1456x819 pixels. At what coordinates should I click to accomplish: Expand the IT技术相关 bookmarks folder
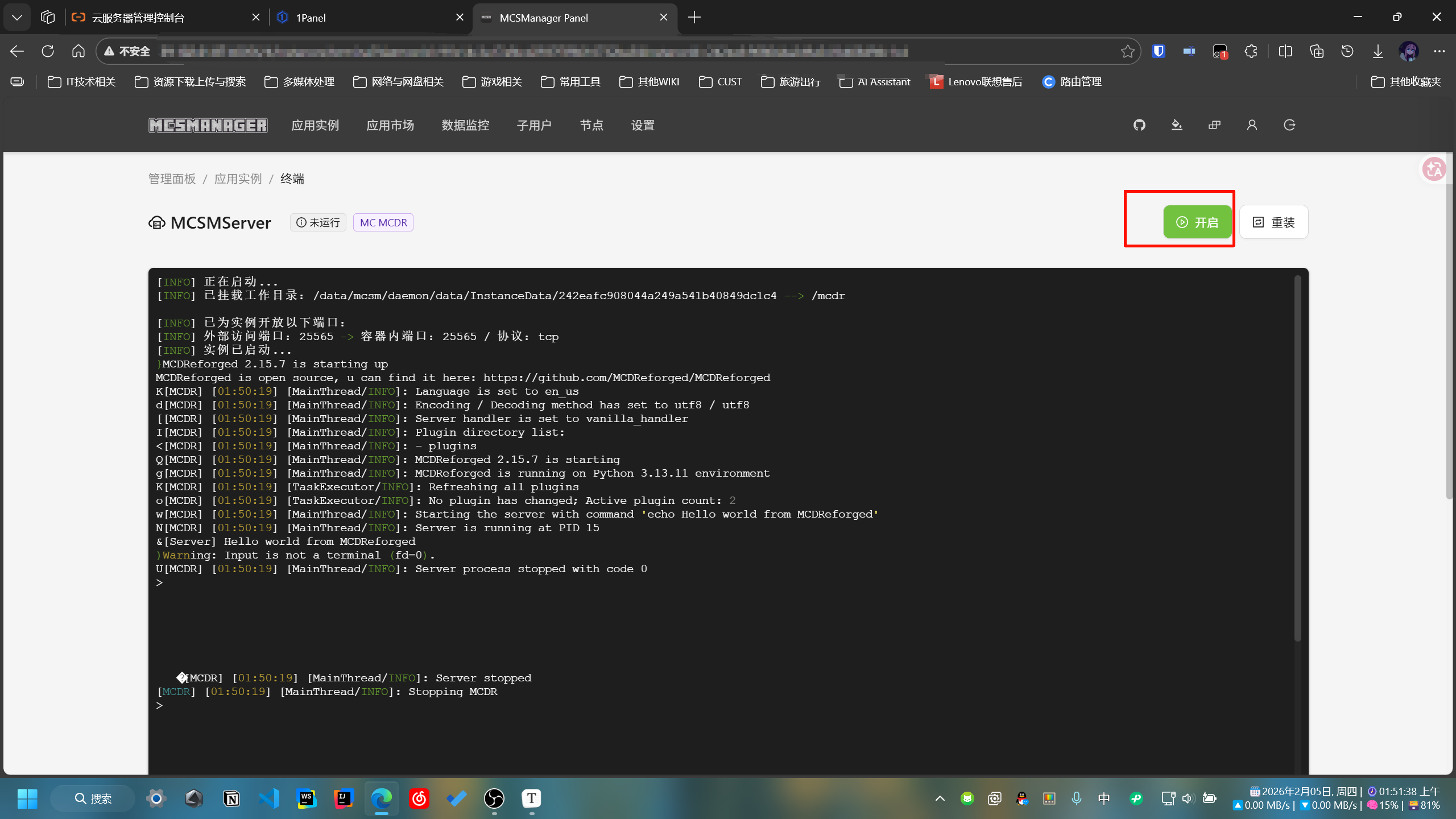(x=82, y=82)
